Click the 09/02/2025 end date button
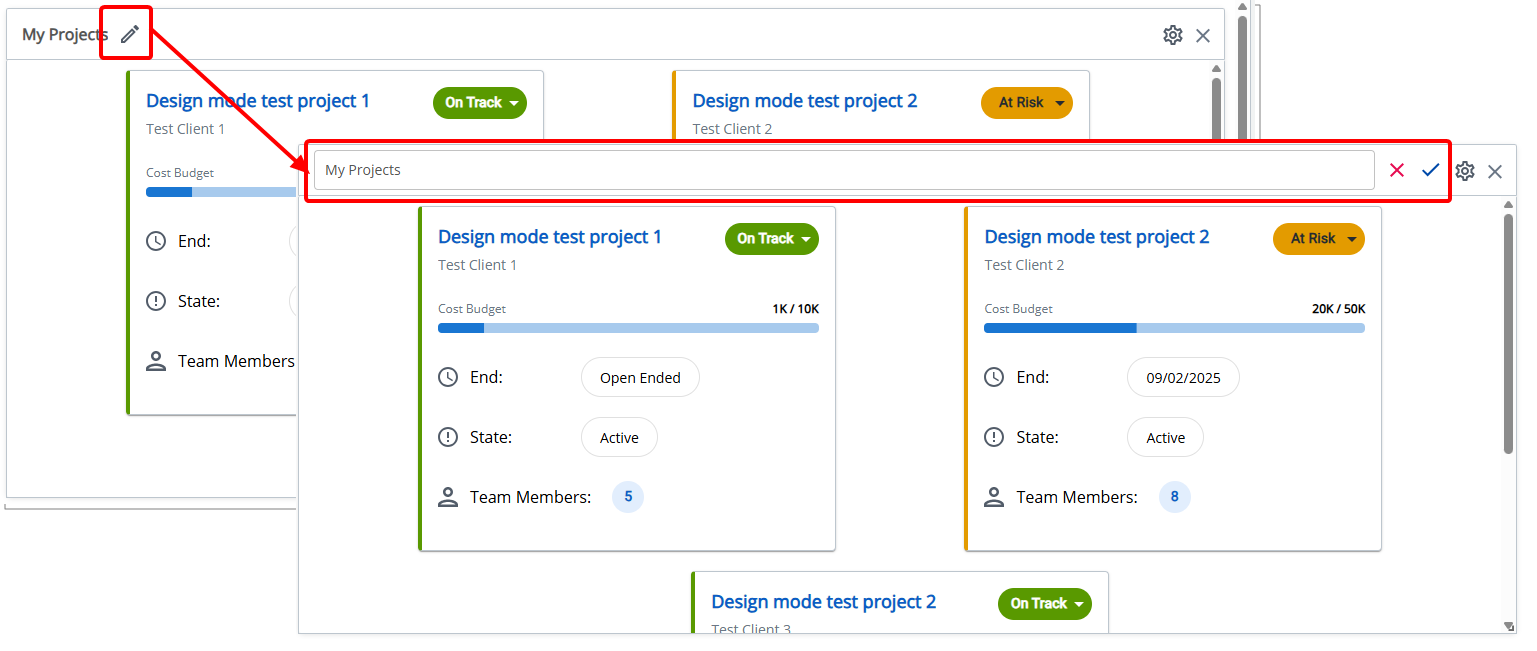1537x651 pixels. [1183, 377]
